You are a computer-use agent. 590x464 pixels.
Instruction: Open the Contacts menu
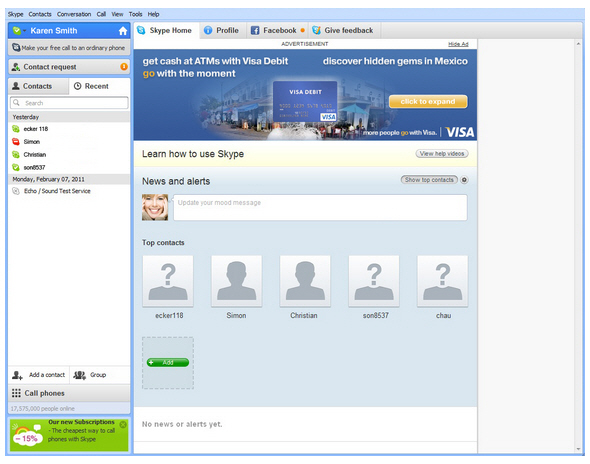pyautogui.click(x=40, y=14)
